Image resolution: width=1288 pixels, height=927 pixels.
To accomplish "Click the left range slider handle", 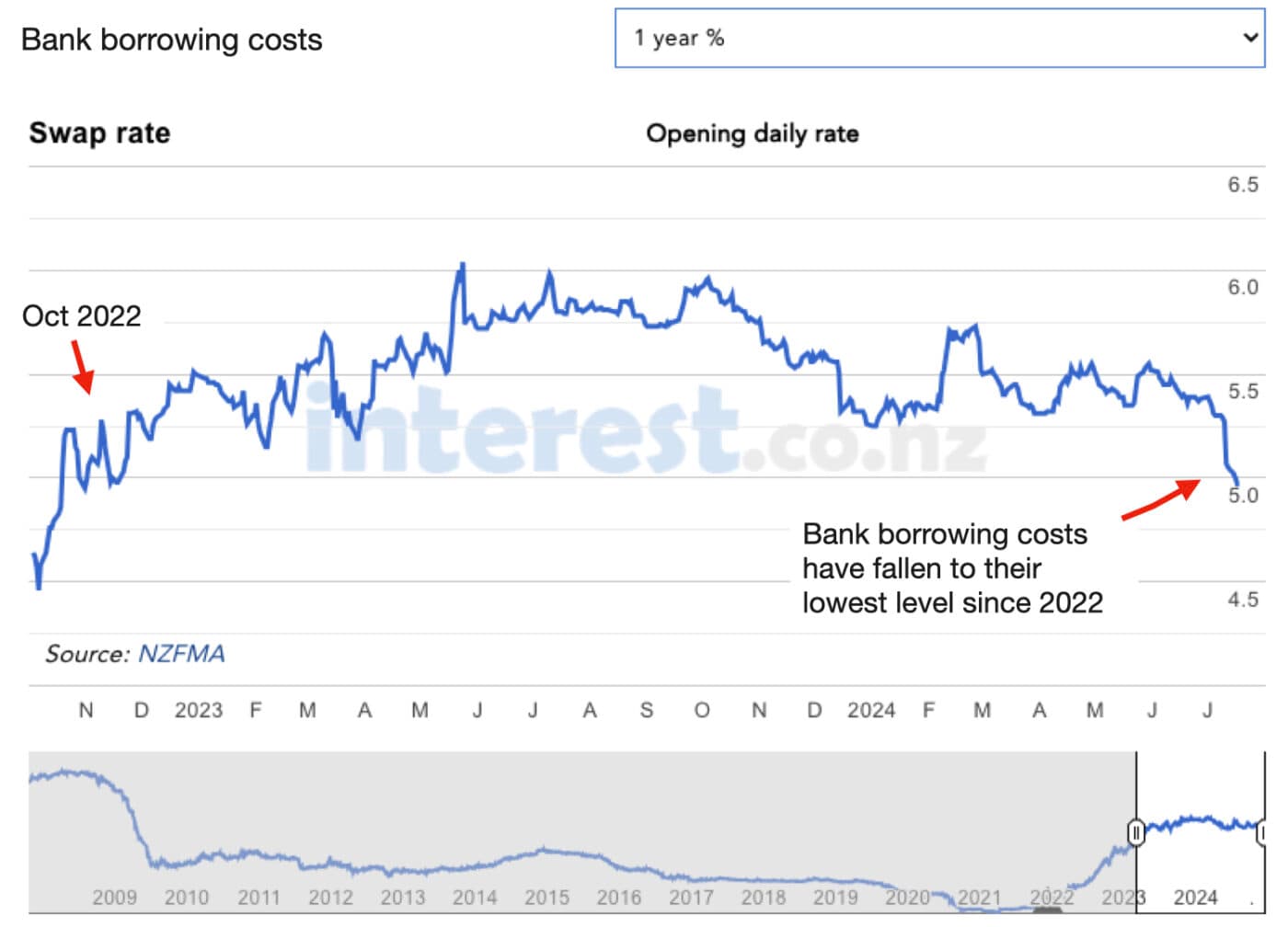I will coord(1136,831).
